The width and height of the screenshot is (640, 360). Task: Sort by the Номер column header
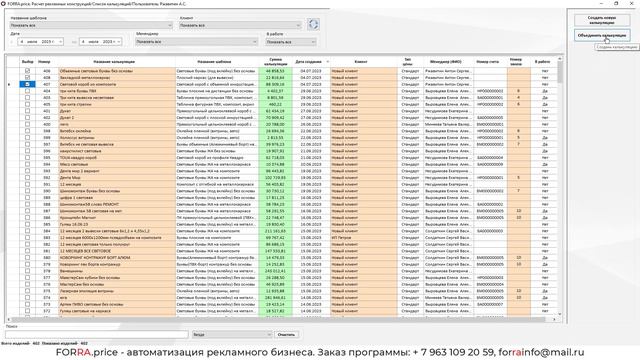point(44,62)
